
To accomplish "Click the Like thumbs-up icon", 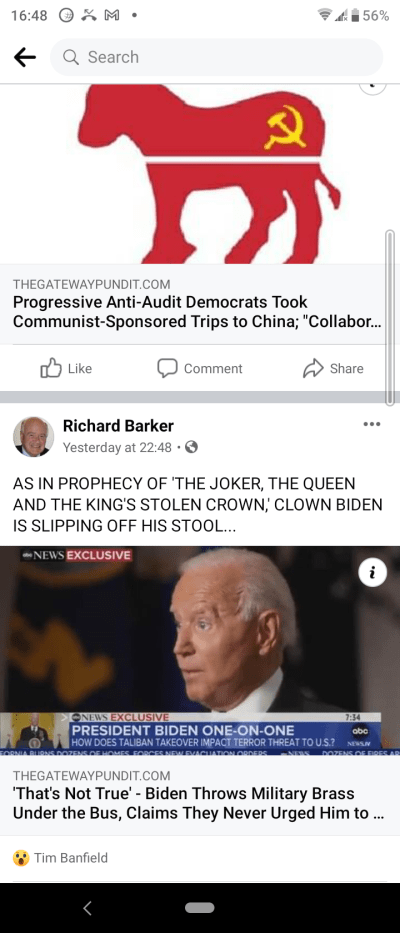I will pos(51,368).
